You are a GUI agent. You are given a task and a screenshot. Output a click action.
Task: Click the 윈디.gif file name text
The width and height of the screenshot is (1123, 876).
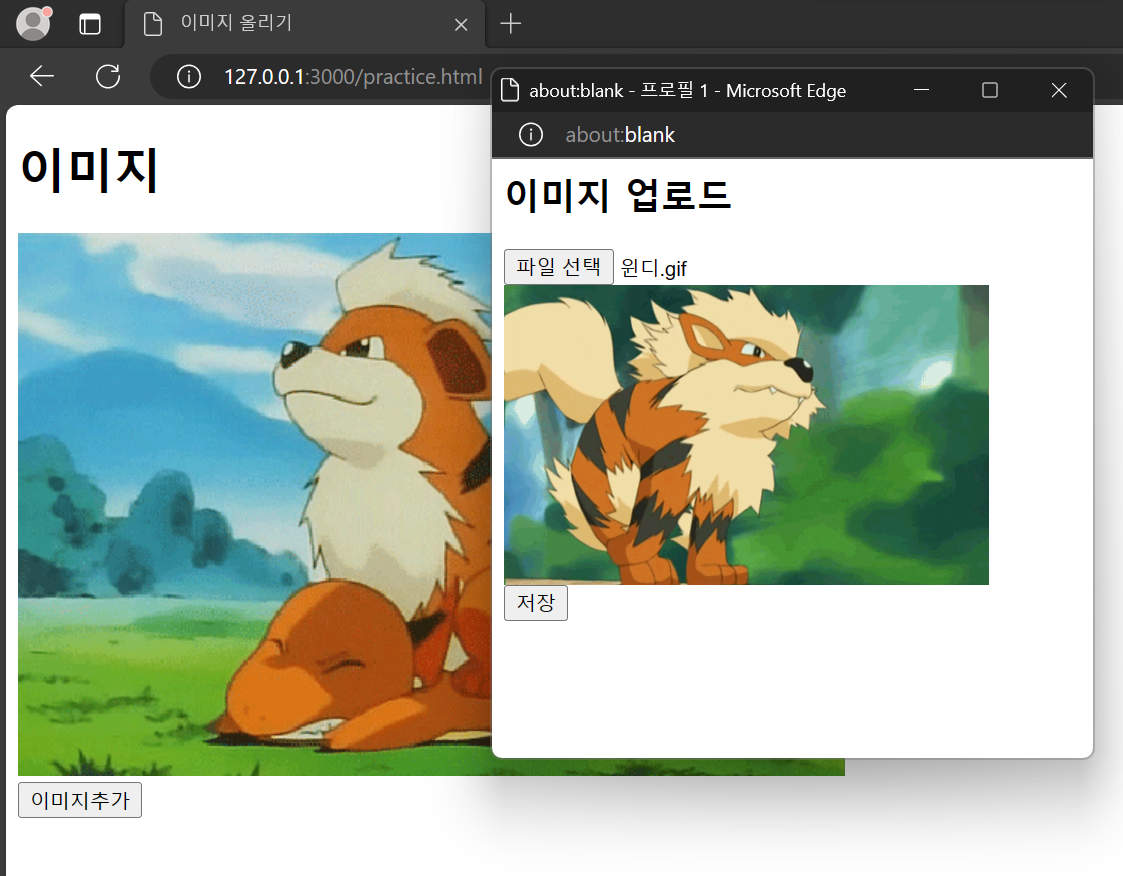[x=653, y=268]
